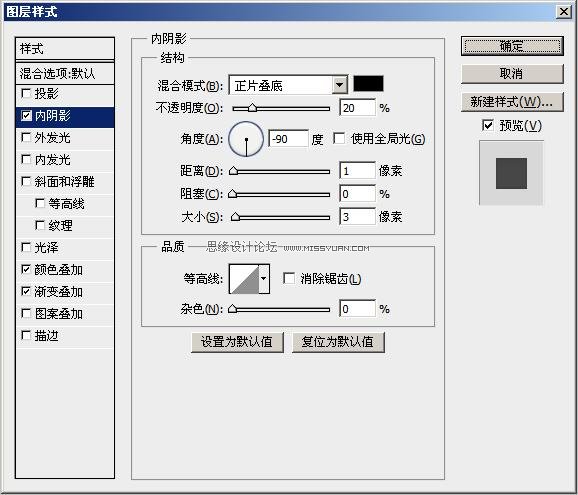Enable the 光泽 satin checkbox
578x495 pixels.
tap(26, 247)
